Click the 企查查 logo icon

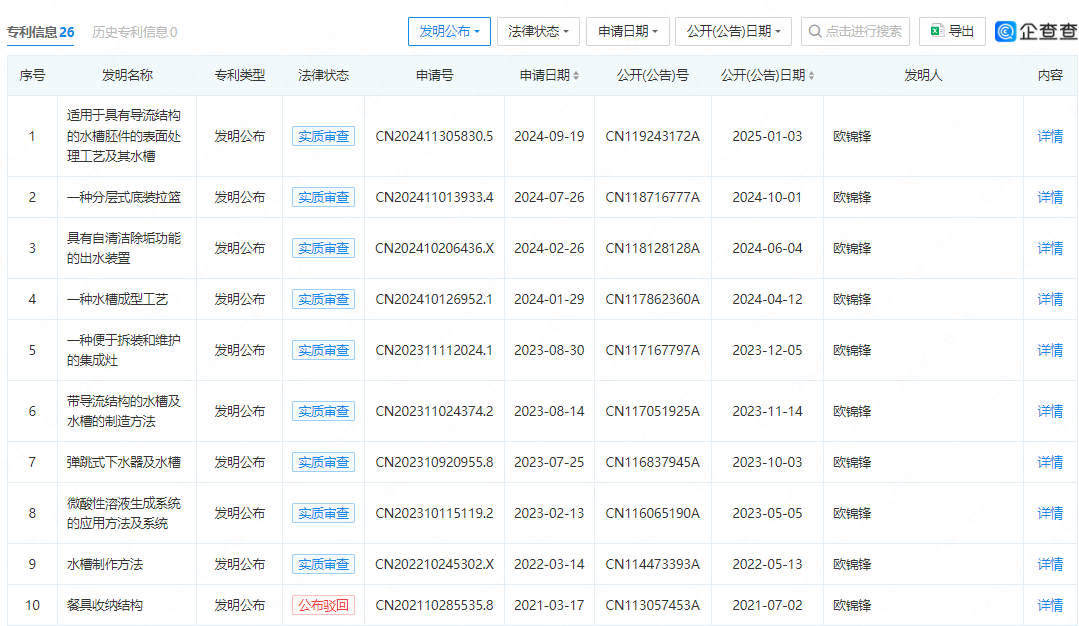[x=1005, y=31]
